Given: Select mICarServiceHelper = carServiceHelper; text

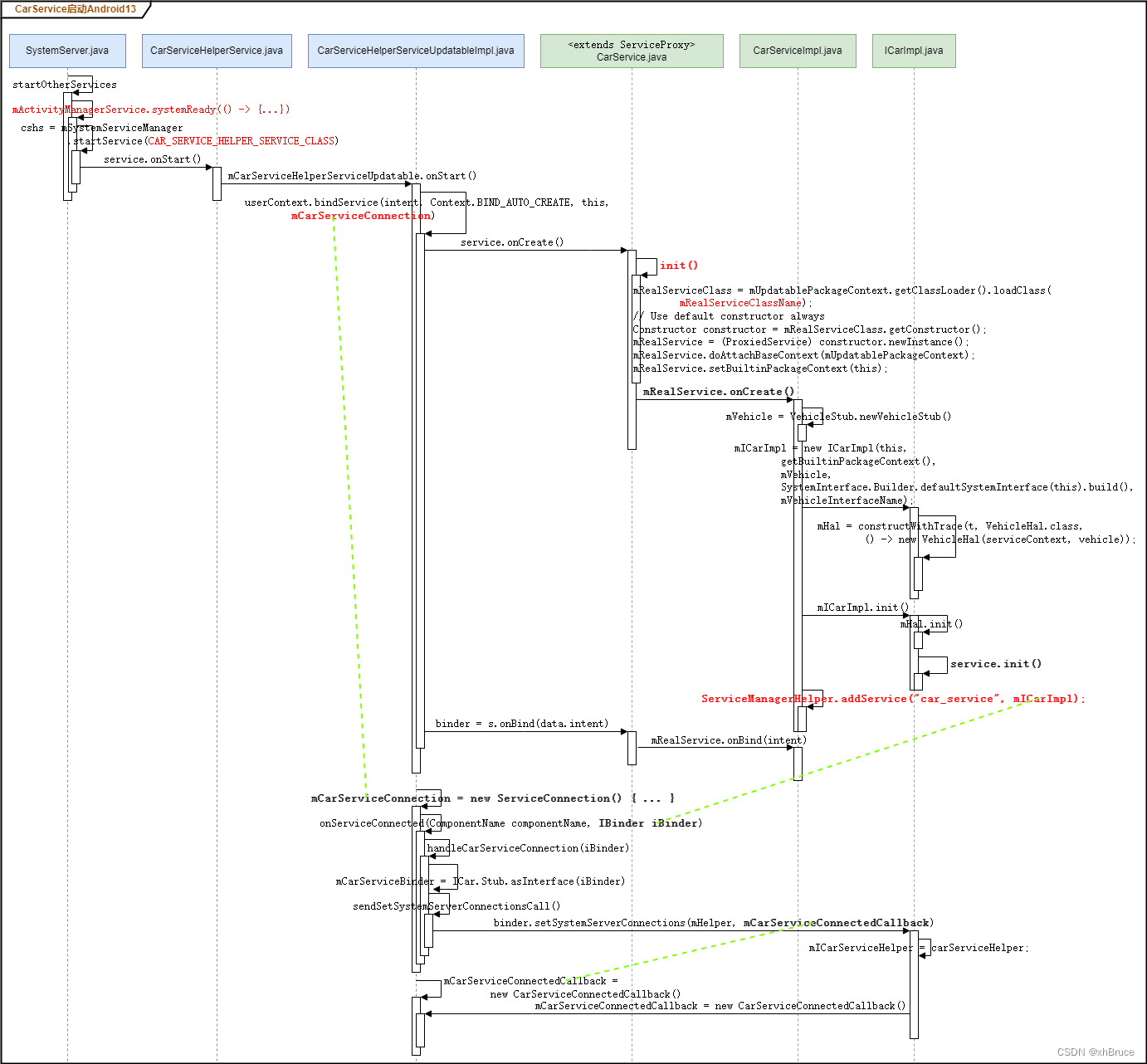Looking at the screenshot, I should coord(919,948).
